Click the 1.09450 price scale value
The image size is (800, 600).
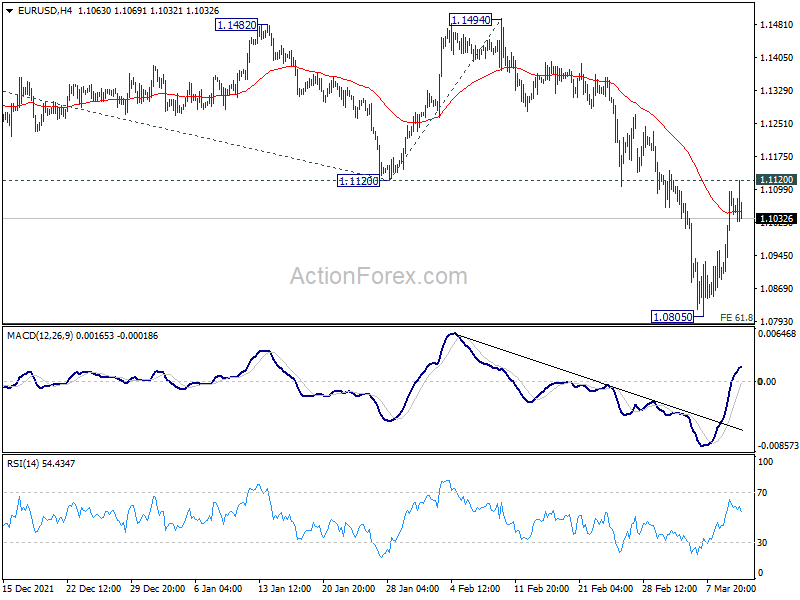(777, 256)
